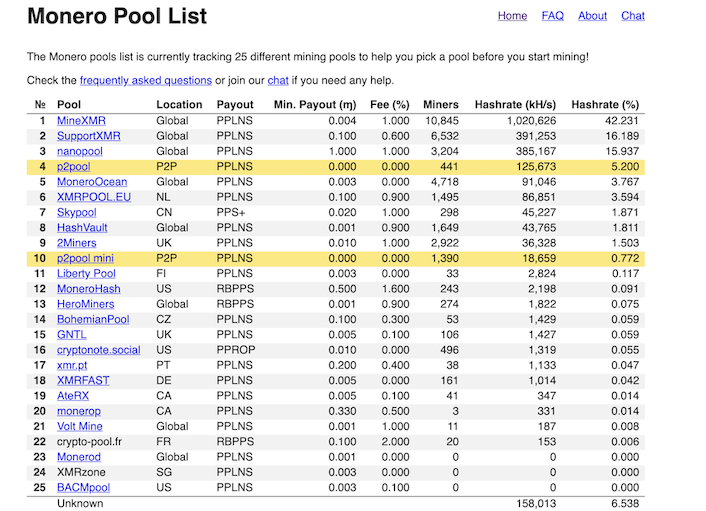Image resolution: width=706 pixels, height=511 pixels.
Task: Click the hashrate value '391,253'
Action: (536, 136)
